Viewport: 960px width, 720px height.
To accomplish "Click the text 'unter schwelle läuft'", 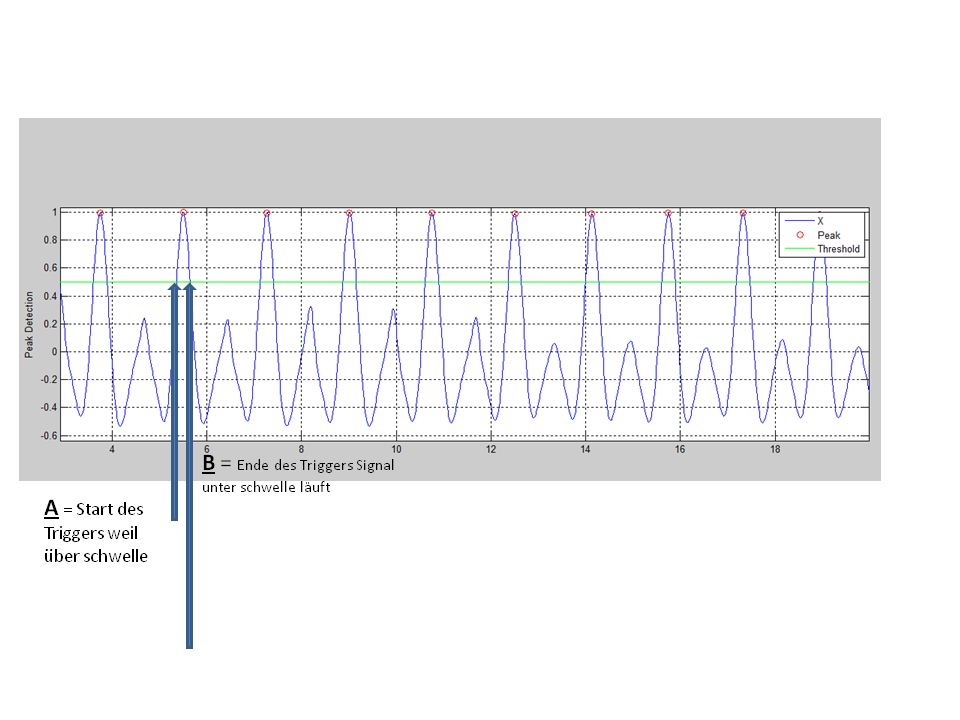I will [266, 488].
